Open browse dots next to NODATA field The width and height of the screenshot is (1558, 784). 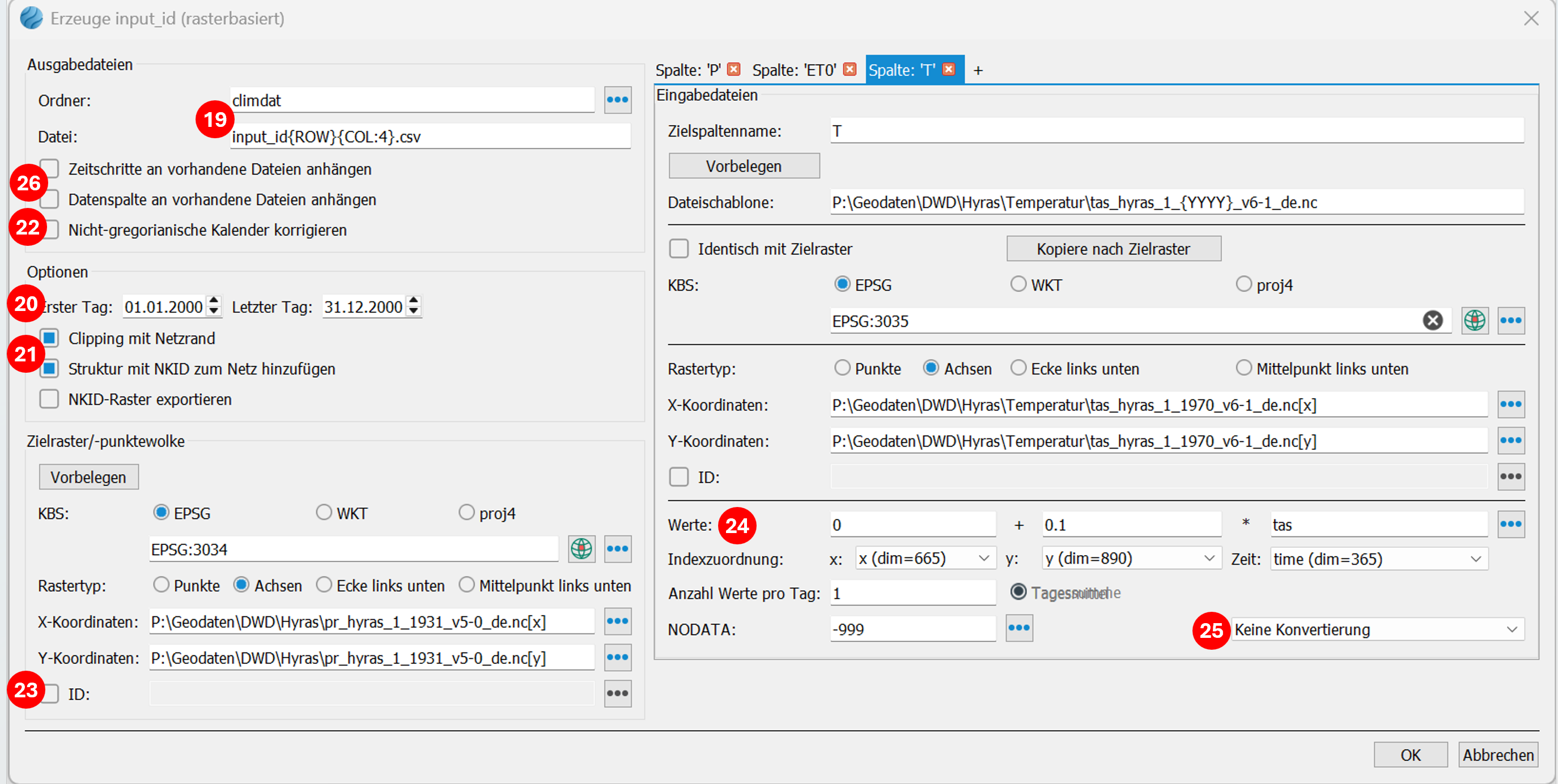(x=1018, y=628)
